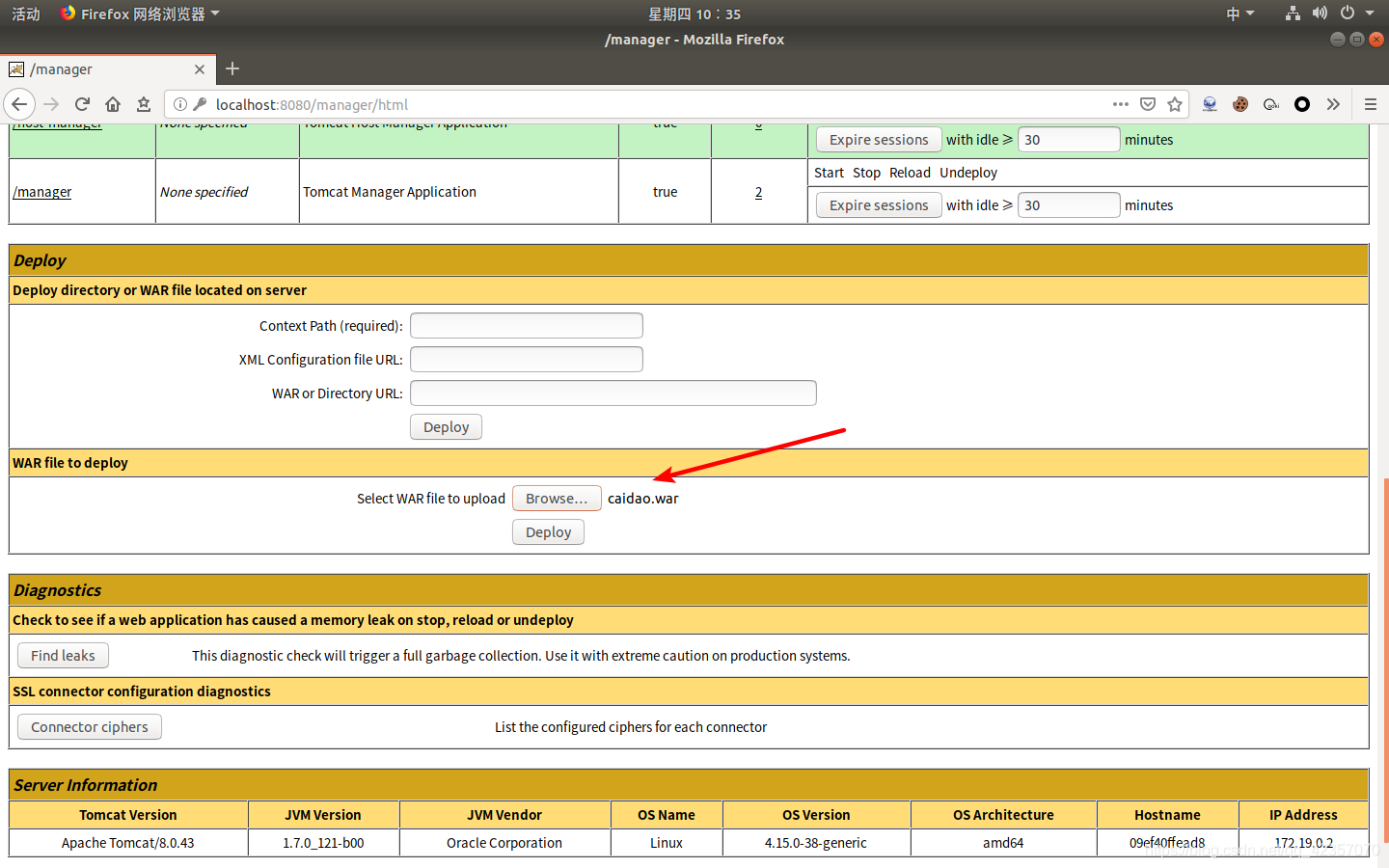Click the WAR or Directory URL field
Image resolution: width=1389 pixels, height=868 pixels.
(613, 393)
